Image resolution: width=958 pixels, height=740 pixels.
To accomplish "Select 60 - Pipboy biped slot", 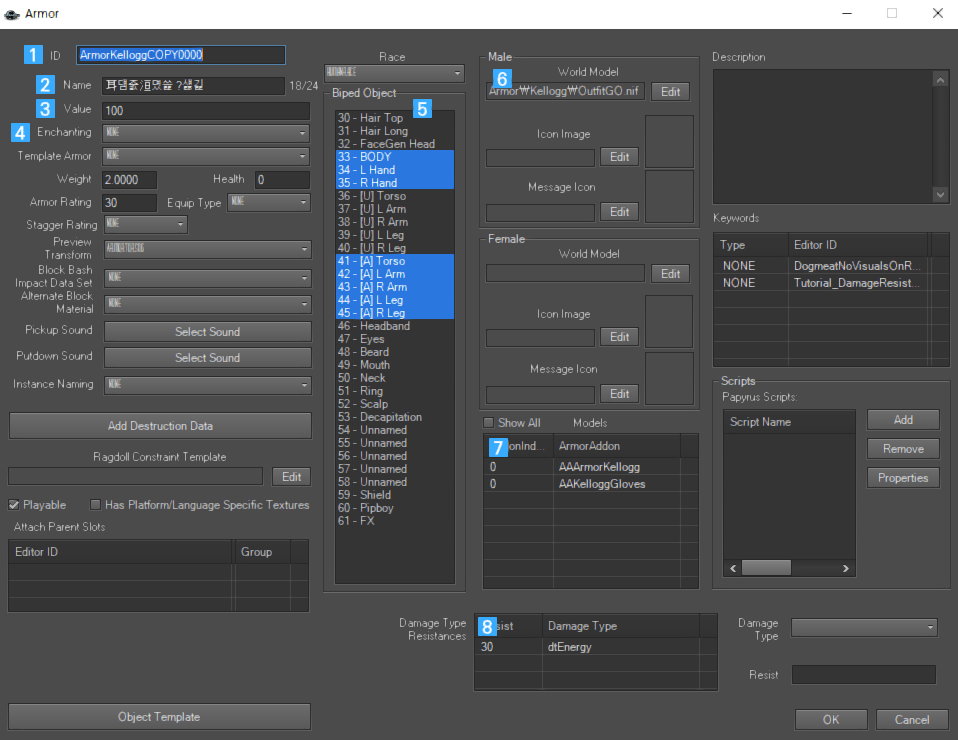I will coord(395,508).
